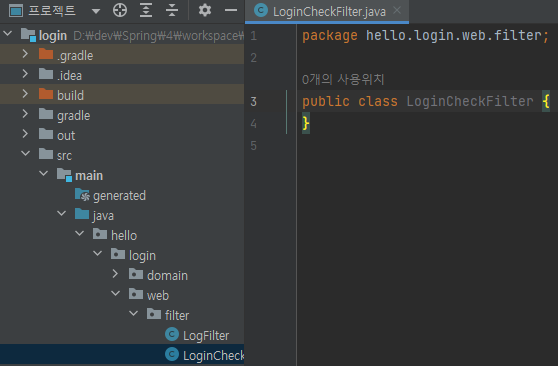
Task: Click the hello package icon
Action: point(100,234)
